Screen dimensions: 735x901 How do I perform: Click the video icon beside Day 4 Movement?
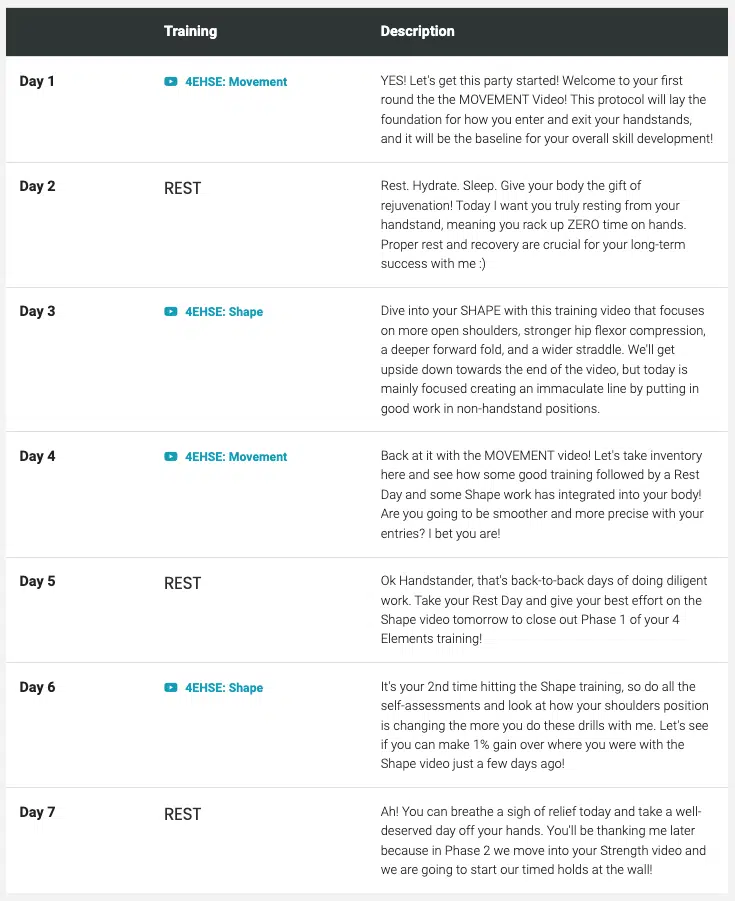click(171, 457)
